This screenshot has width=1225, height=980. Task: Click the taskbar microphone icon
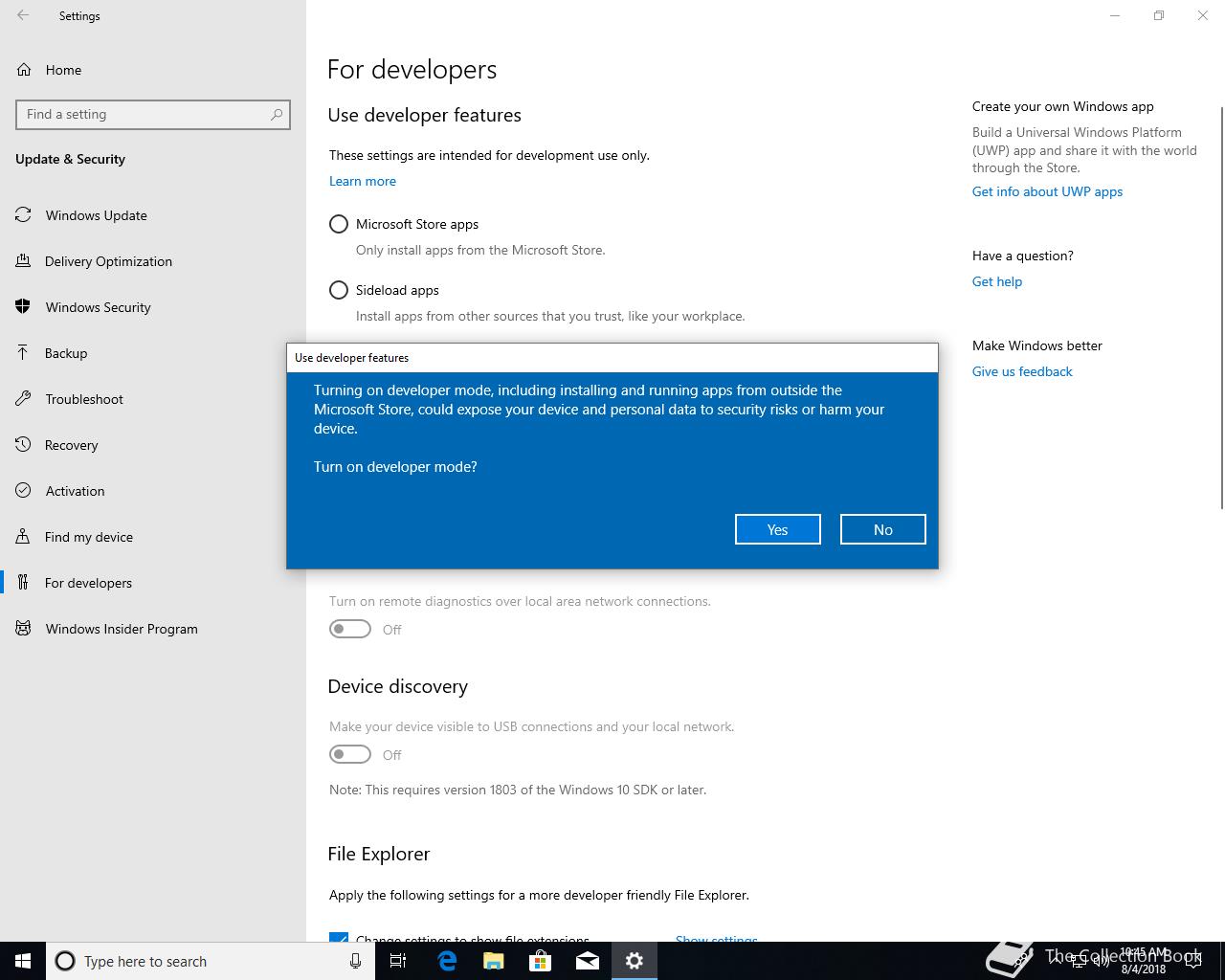click(355, 961)
